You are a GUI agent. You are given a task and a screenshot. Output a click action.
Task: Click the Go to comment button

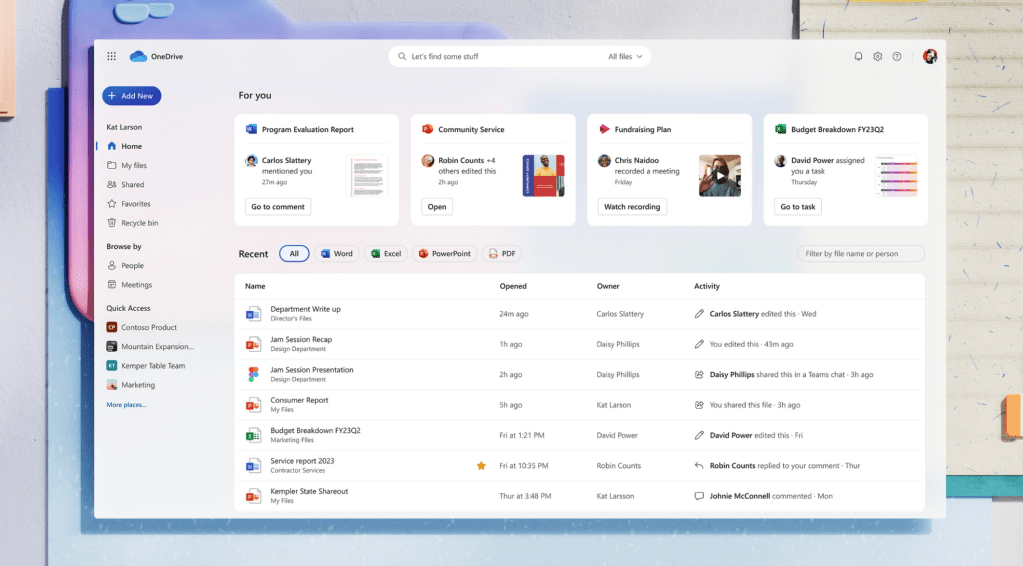[x=278, y=207]
